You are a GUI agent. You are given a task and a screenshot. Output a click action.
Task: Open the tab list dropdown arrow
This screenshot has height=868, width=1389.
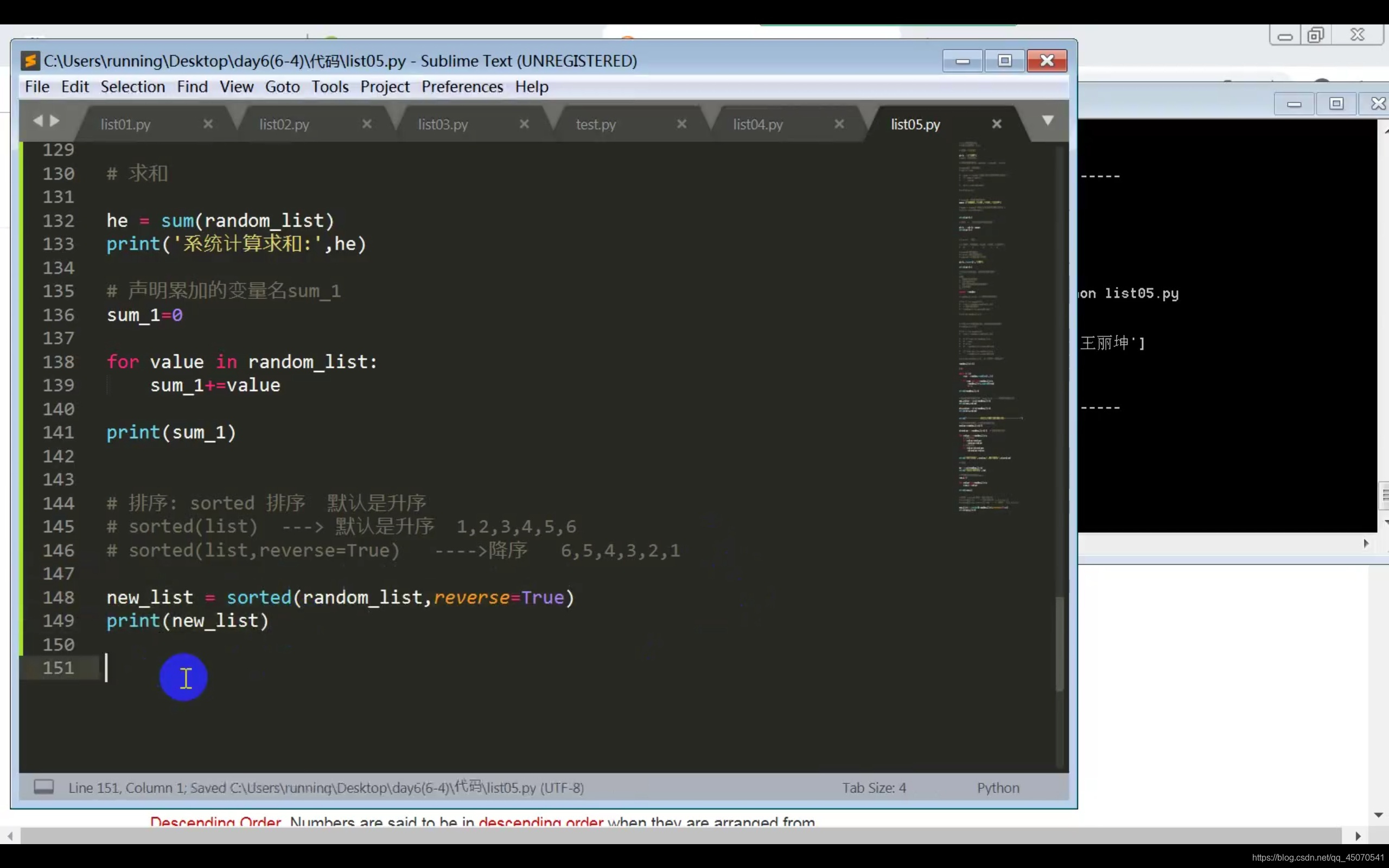1048,120
